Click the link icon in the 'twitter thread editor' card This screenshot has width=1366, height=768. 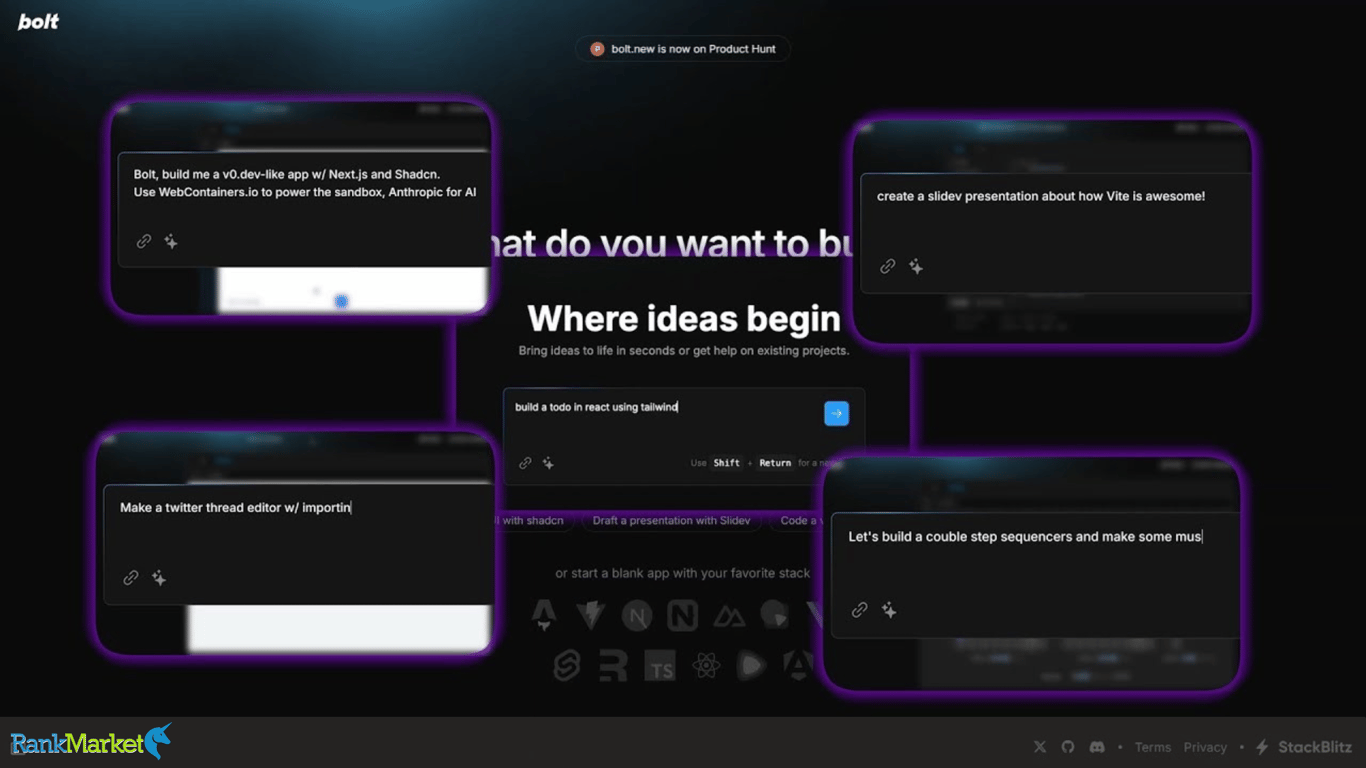[131, 578]
